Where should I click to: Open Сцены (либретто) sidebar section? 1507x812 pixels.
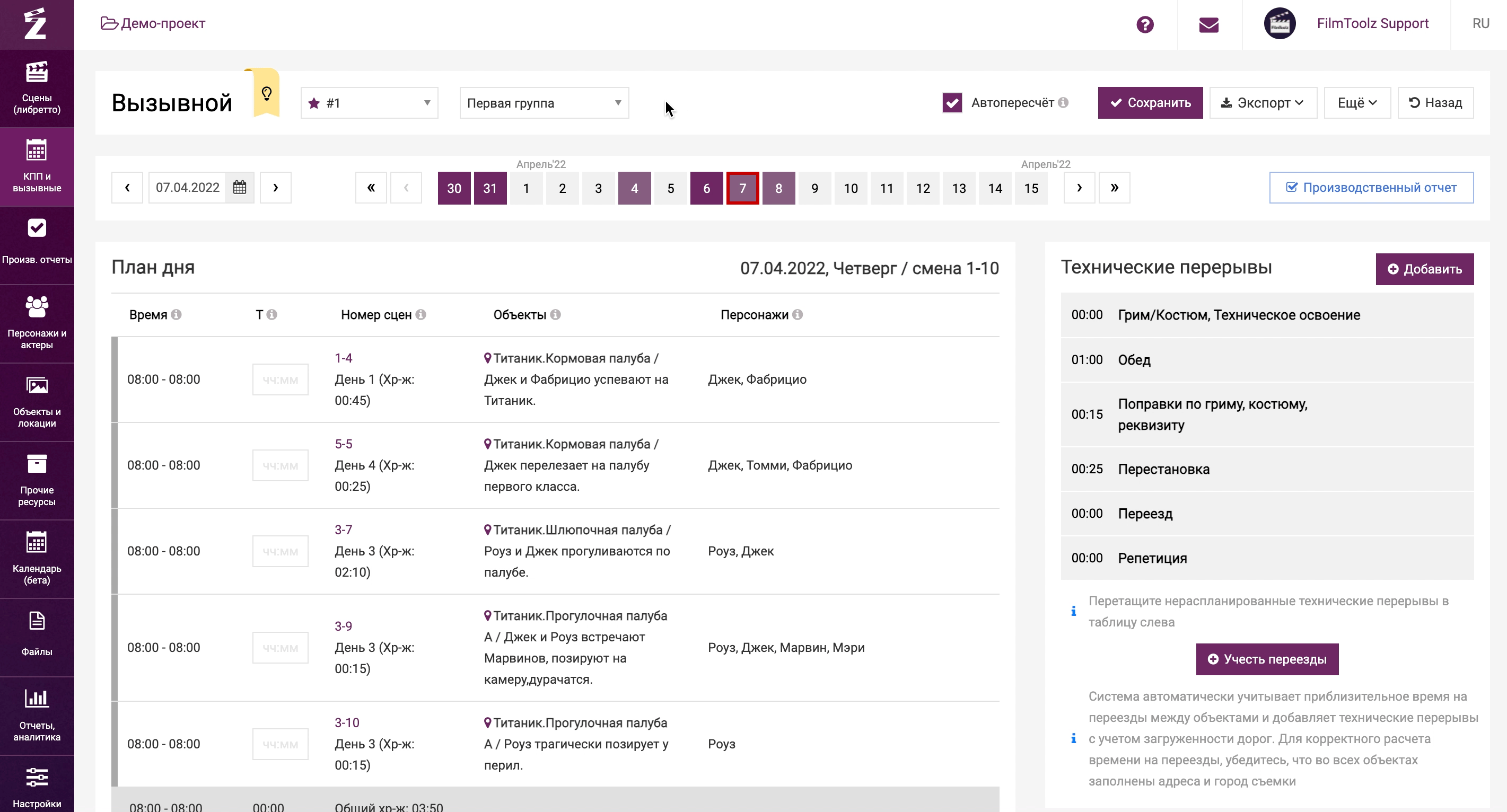point(37,87)
